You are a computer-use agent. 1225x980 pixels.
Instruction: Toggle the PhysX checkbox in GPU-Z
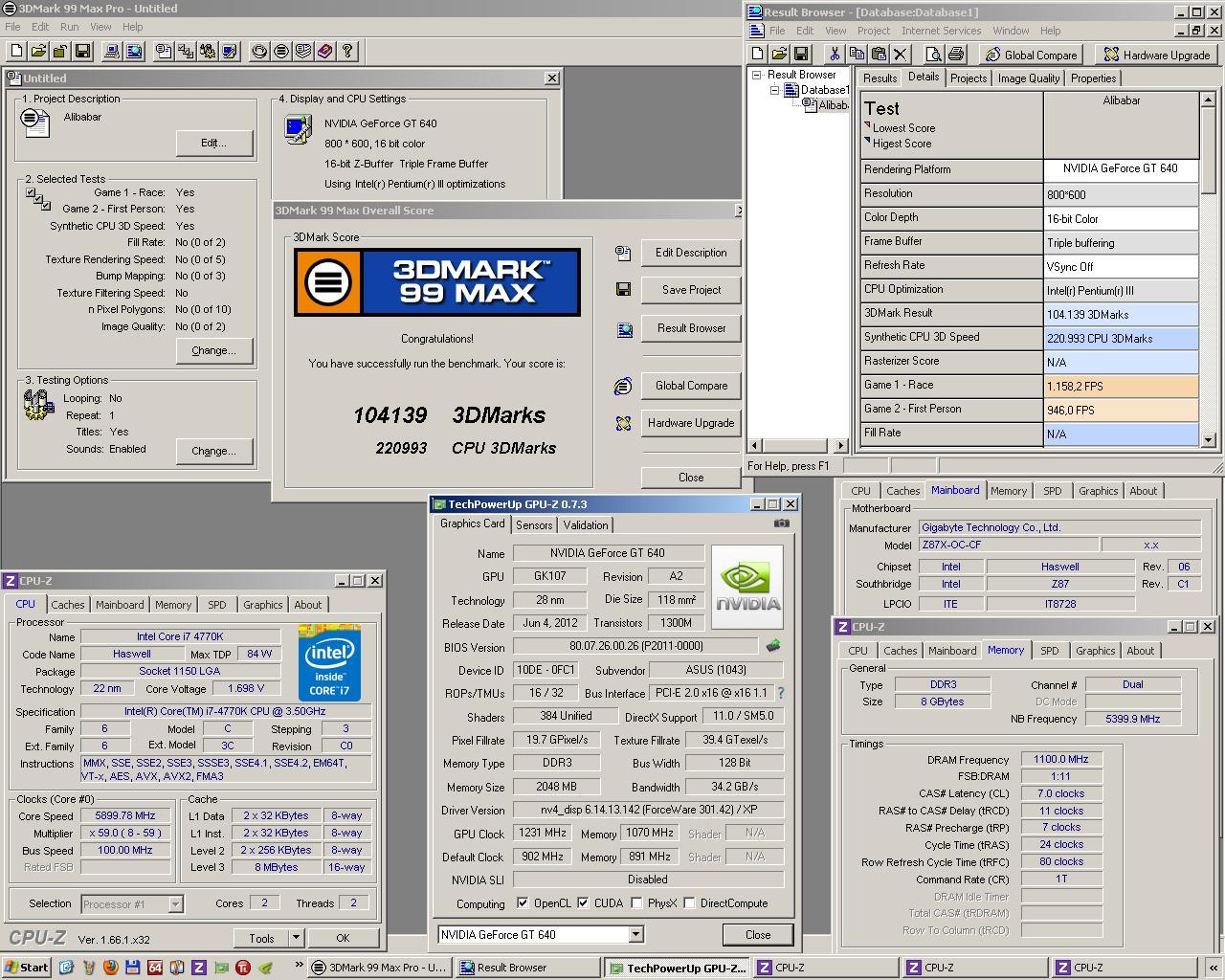click(x=636, y=902)
